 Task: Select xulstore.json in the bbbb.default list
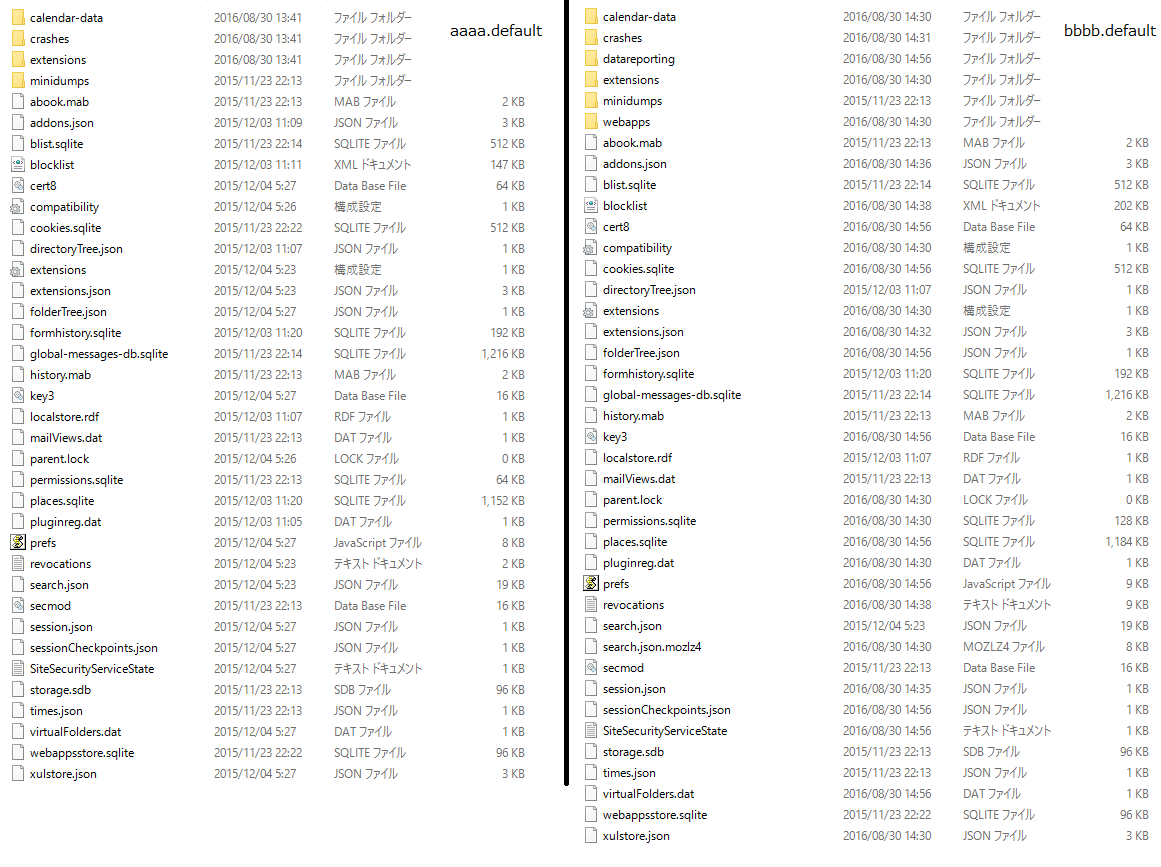click(x=636, y=836)
